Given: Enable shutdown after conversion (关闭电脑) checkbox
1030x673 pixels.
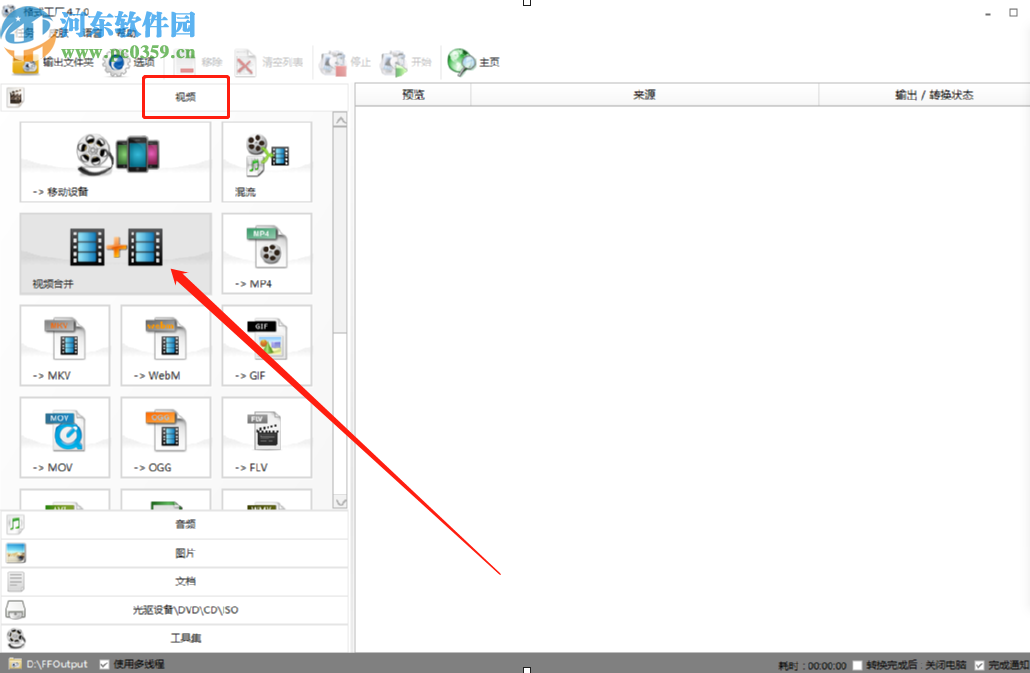Looking at the screenshot, I should tap(857, 665).
